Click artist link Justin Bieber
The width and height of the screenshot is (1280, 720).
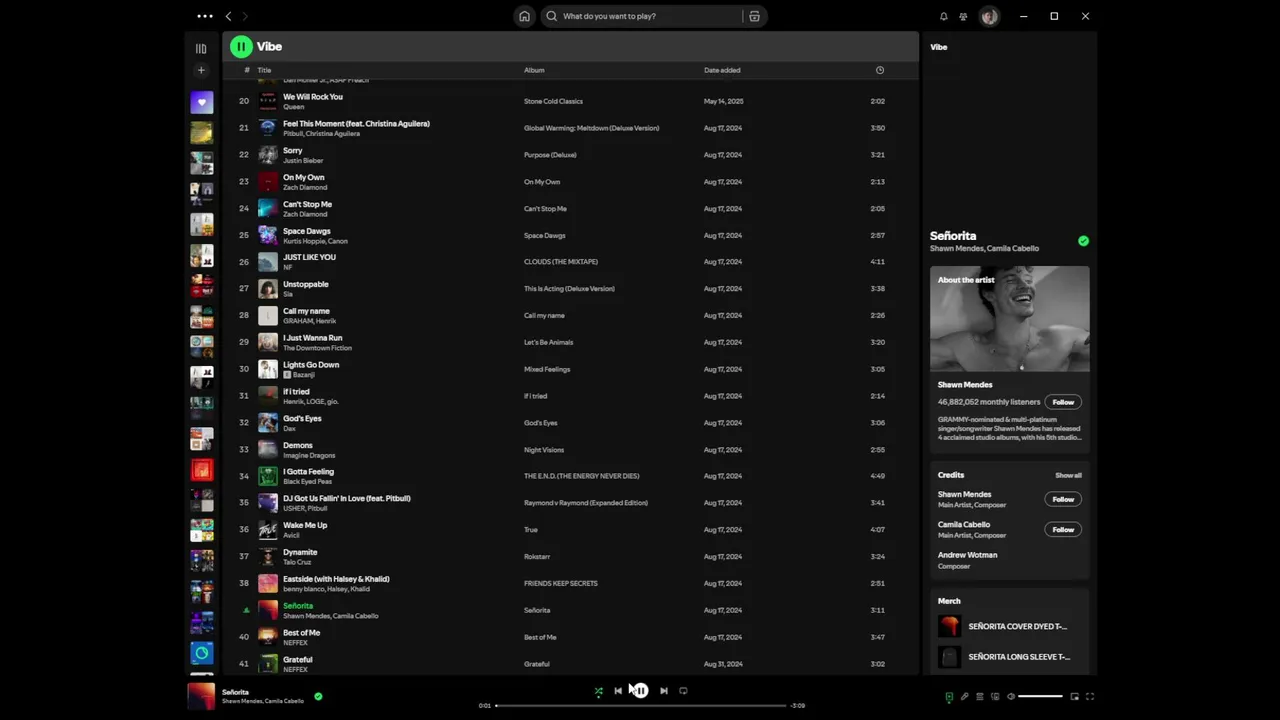(x=304, y=160)
